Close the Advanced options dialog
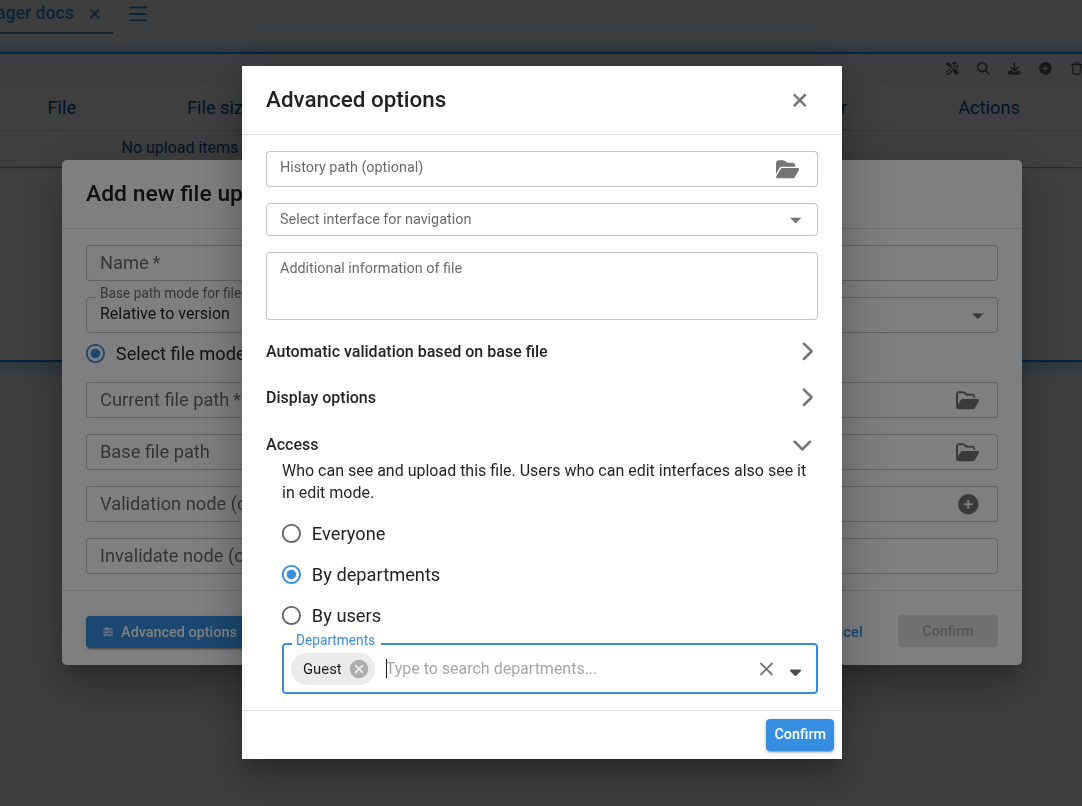Viewport: 1082px width, 806px height. 799,101
